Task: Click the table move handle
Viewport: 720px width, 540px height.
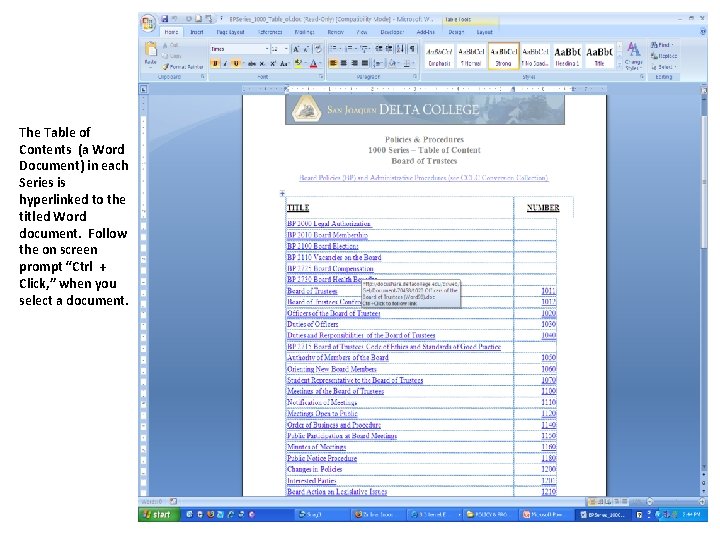Action: click(x=282, y=193)
